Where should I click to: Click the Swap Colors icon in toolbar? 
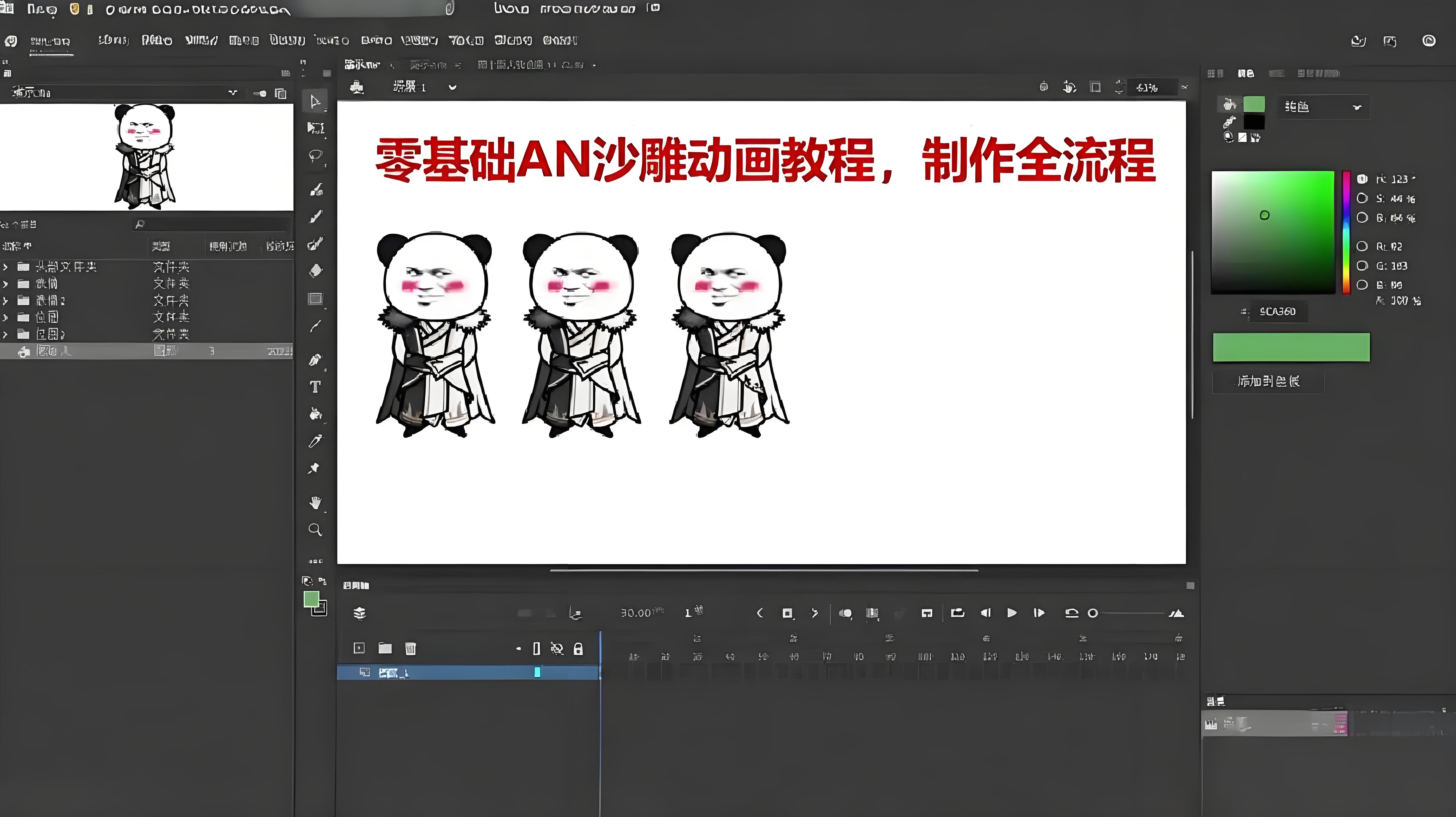(322, 581)
